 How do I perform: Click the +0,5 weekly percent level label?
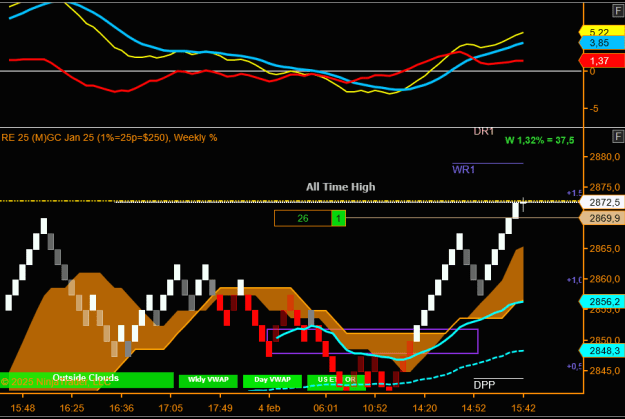574,366
